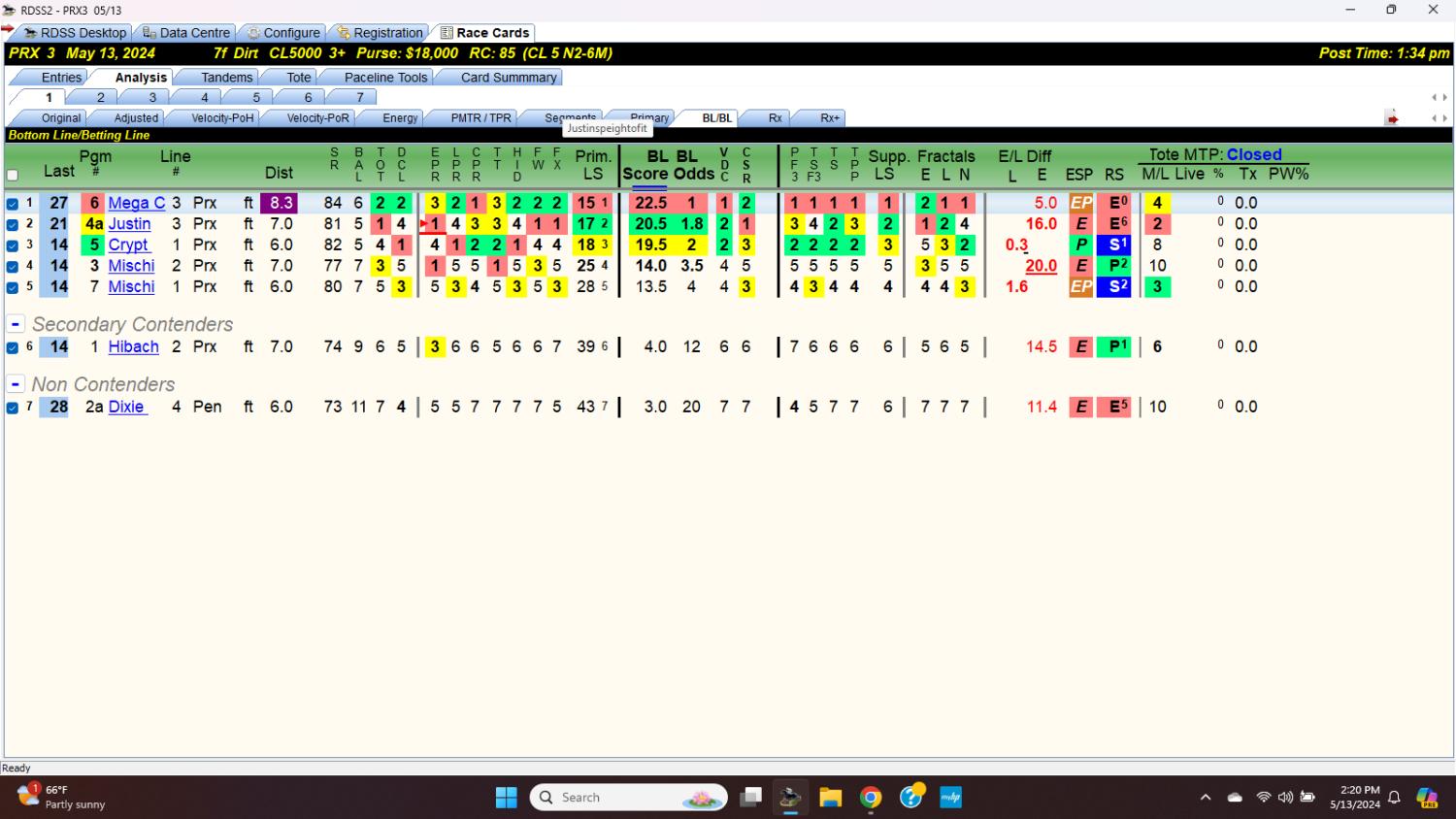Collapse the Secondary Contenders group
This screenshot has height=819, width=1456.
[16, 324]
